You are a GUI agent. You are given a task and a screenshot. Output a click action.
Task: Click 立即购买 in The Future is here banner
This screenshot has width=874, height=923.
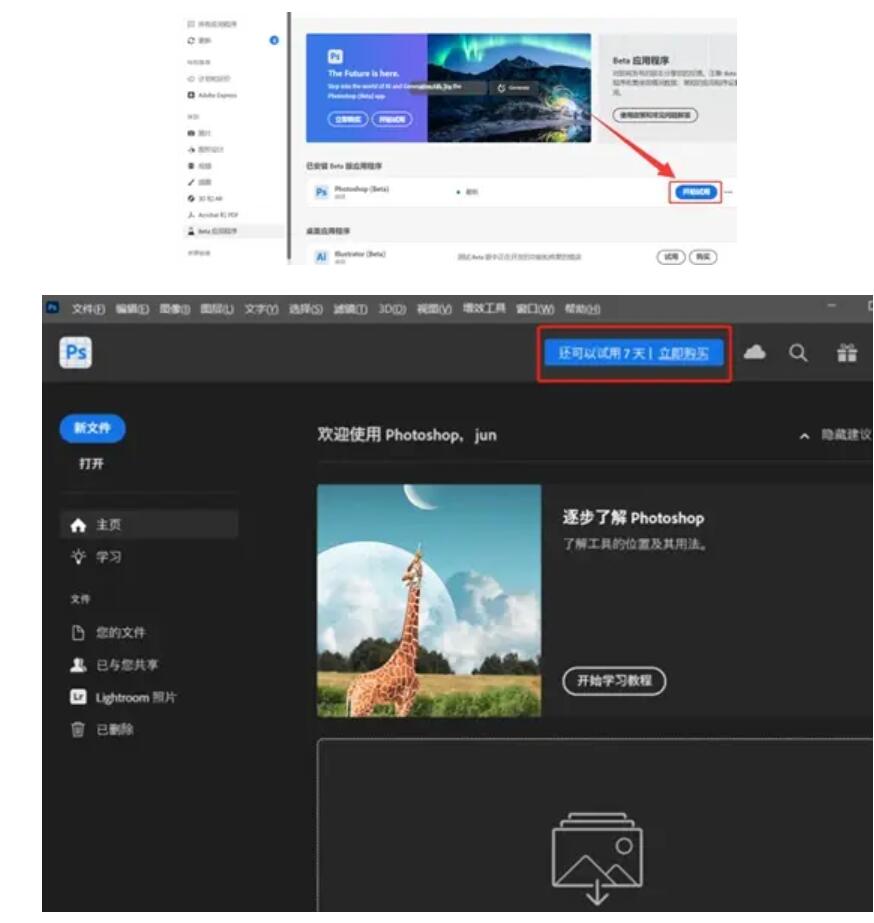tap(348, 119)
